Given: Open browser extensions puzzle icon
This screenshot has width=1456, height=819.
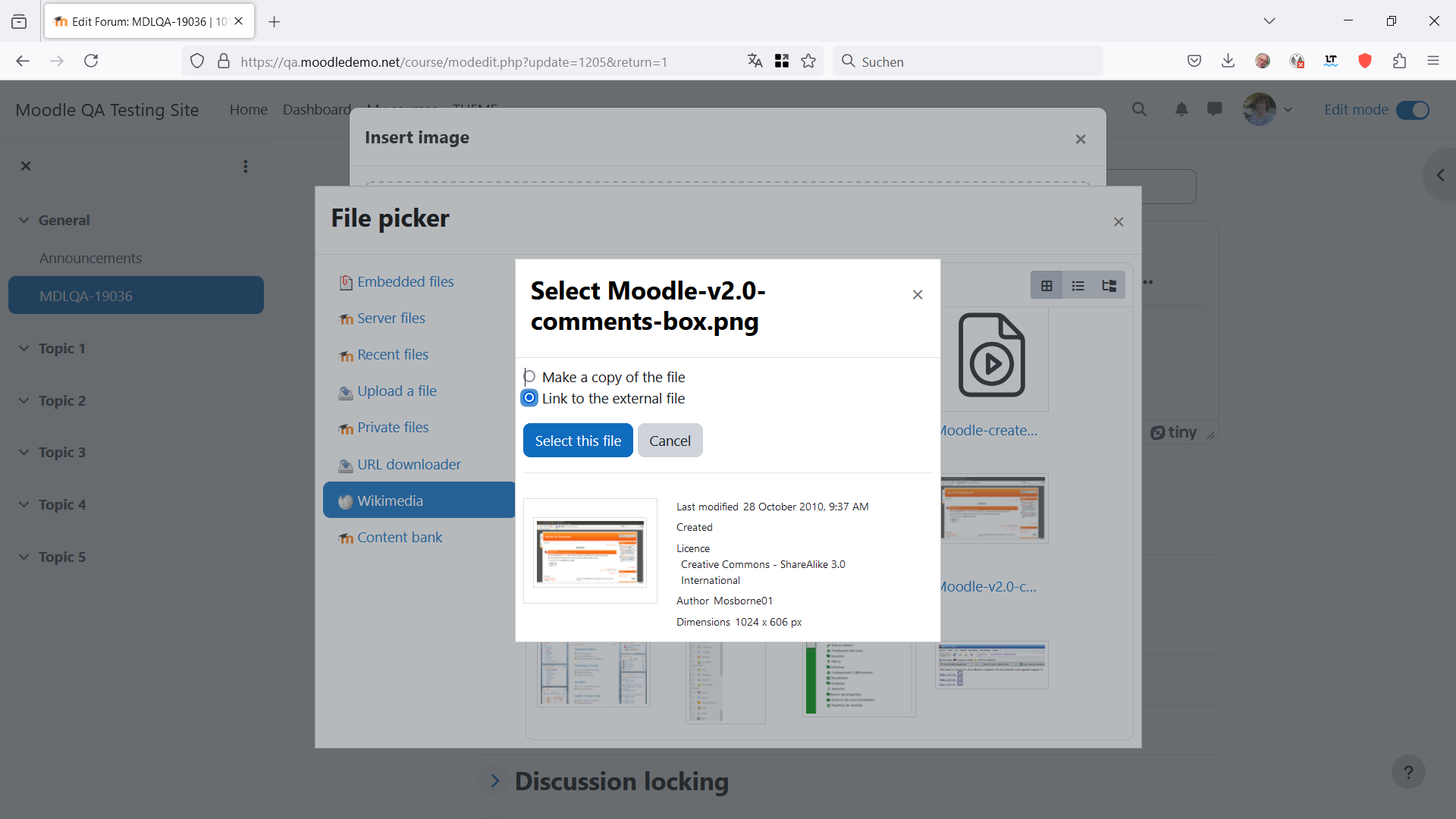Looking at the screenshot, I should click(1399, 61).
